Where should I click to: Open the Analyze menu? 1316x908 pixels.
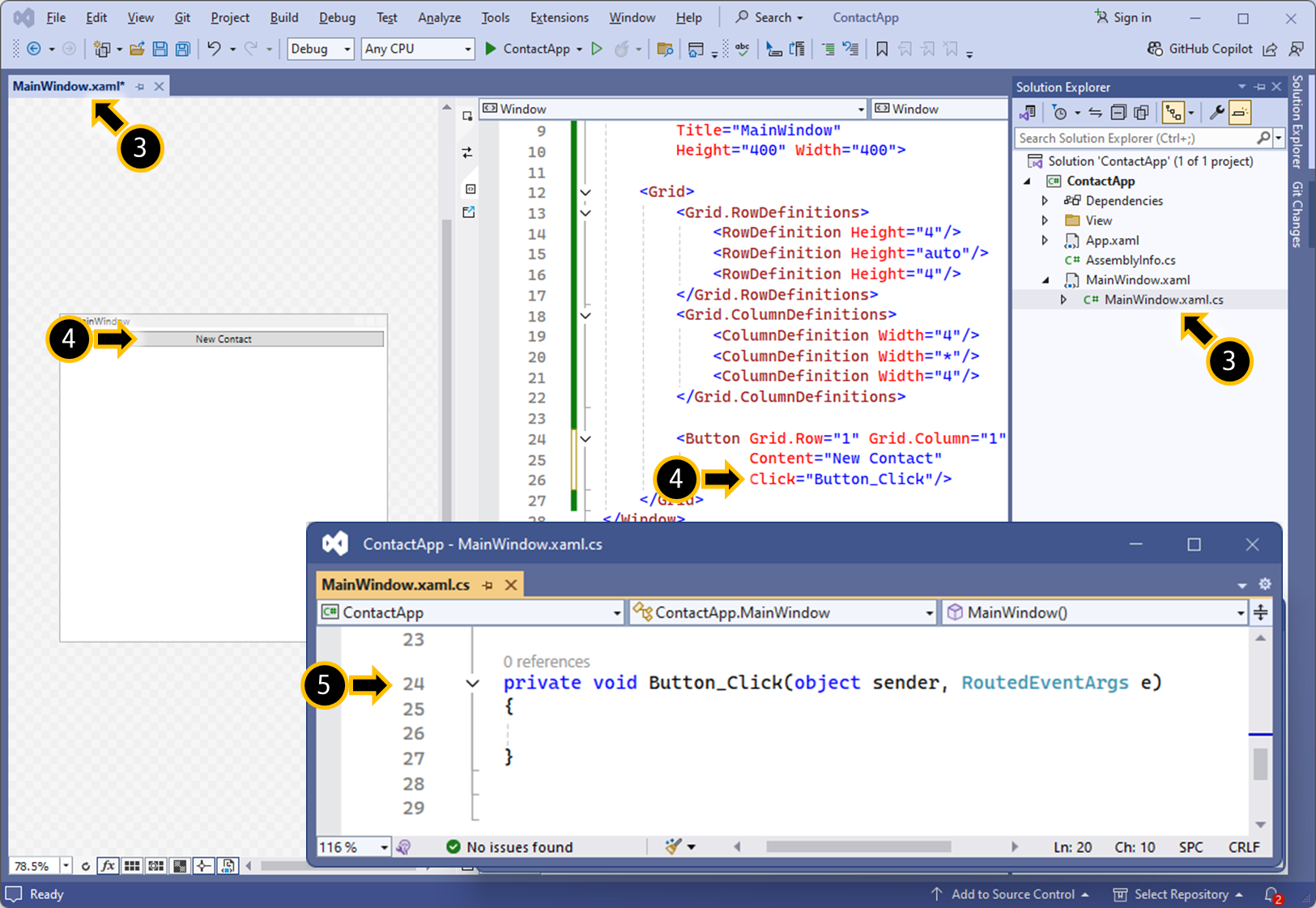point(439,17)
